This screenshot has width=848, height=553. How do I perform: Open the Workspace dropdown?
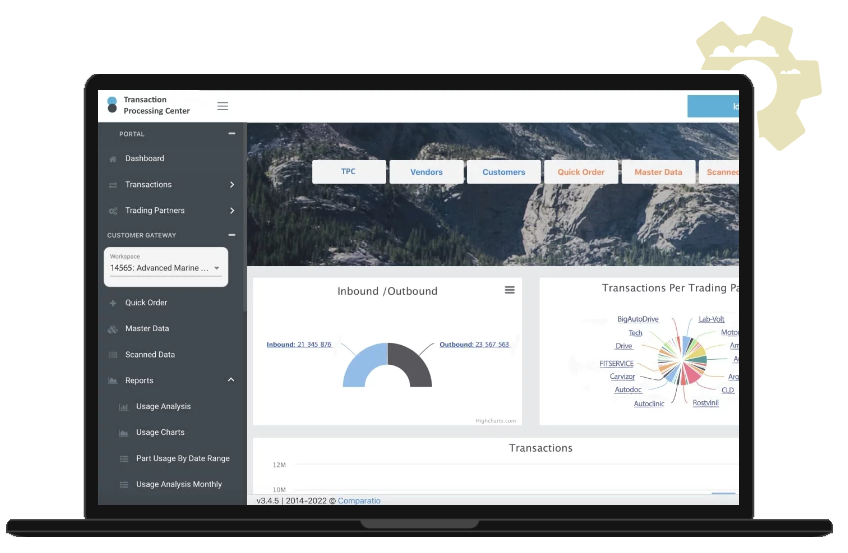click(x=167, y=268)
